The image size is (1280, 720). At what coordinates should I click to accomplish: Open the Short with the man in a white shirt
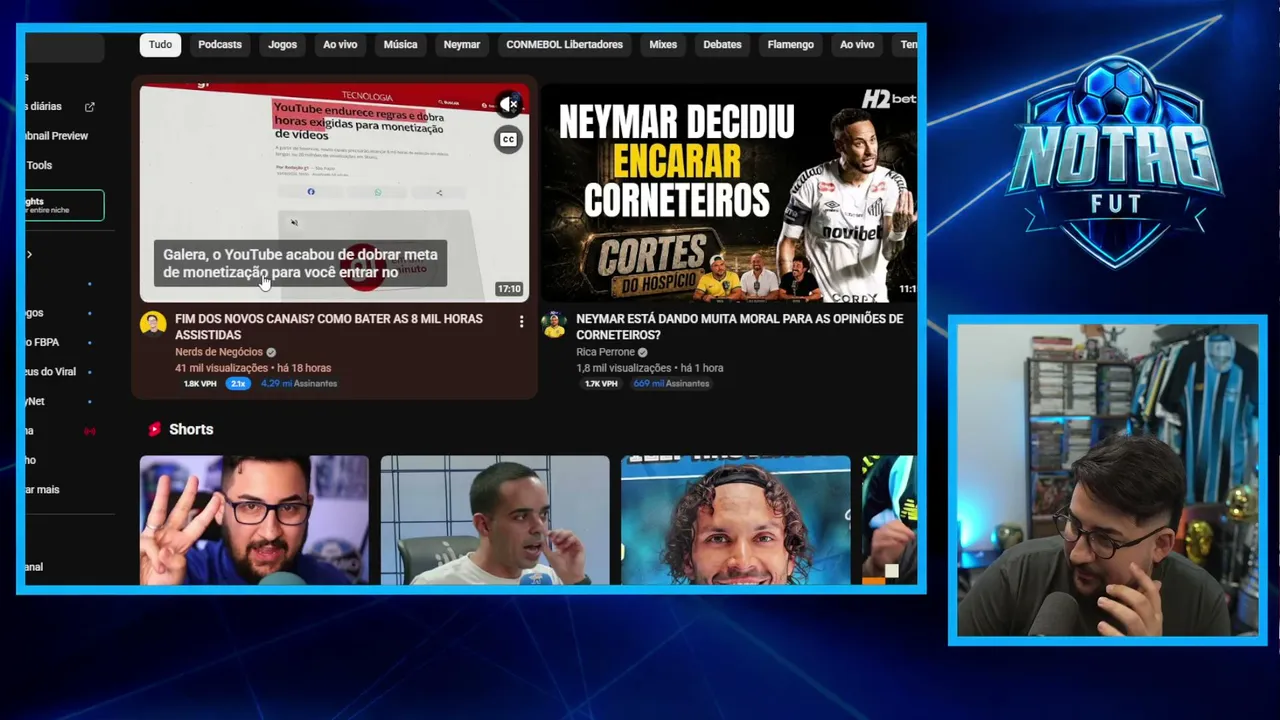(495, 520)
